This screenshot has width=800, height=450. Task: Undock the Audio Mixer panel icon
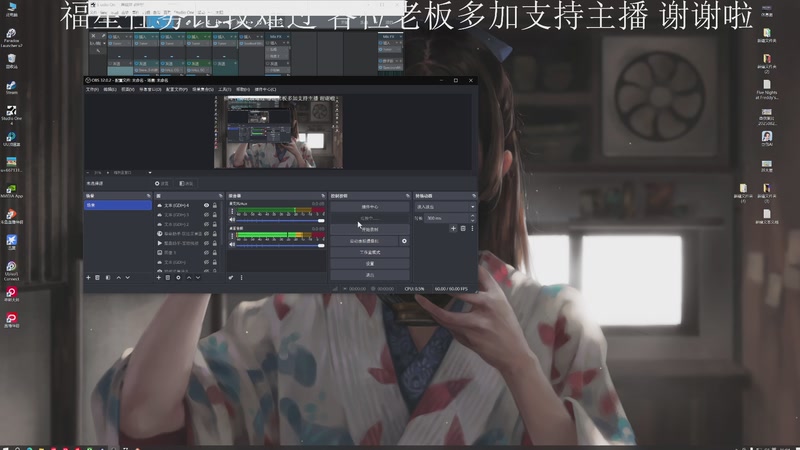[x=322, y=196]
